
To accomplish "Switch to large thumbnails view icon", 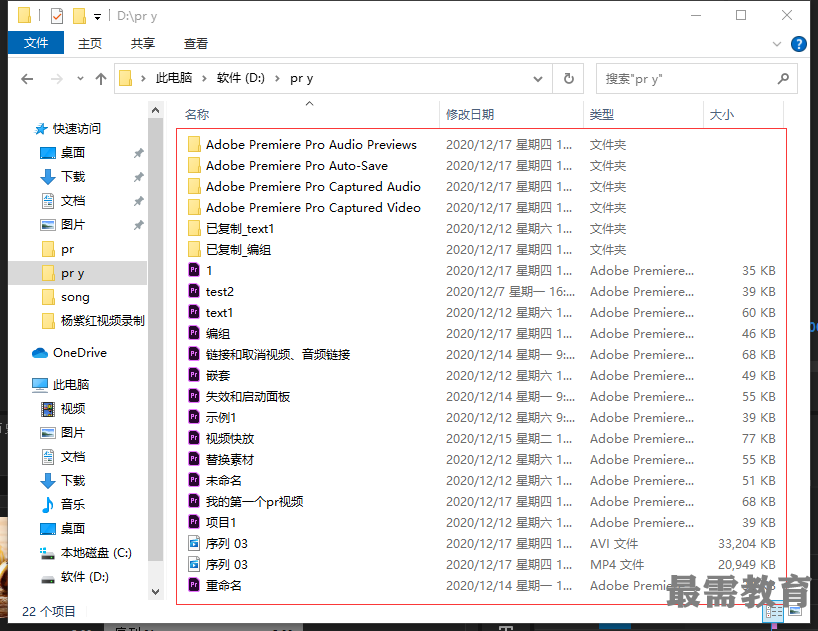I will [x=795, y=610].
